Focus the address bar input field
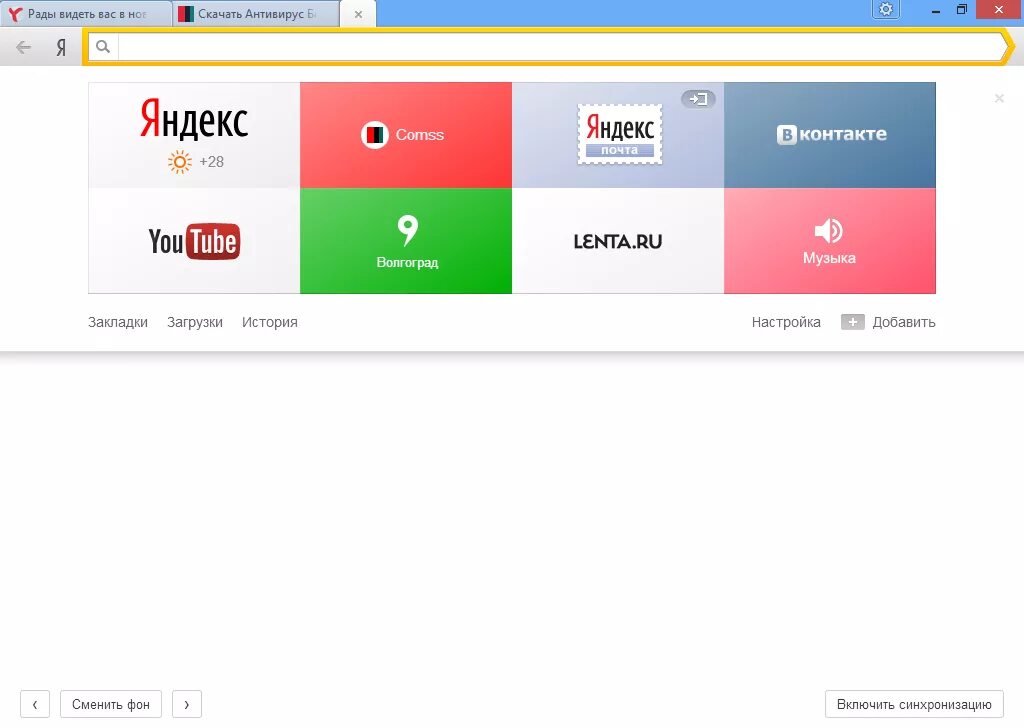Viewport: 1024px width, 728px height. pos(562,46)
